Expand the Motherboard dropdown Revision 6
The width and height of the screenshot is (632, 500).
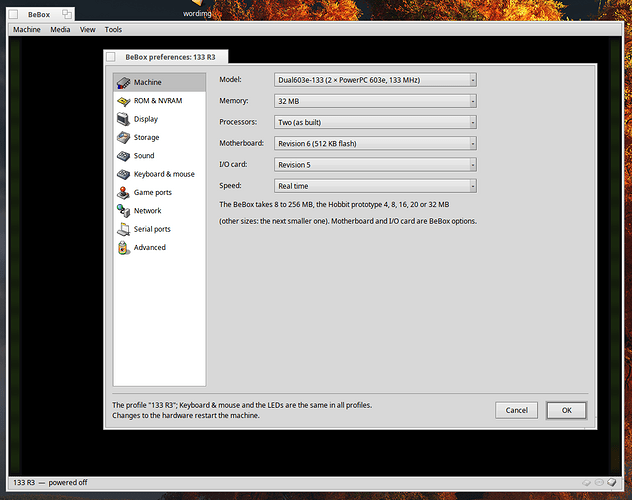[375, 143]
